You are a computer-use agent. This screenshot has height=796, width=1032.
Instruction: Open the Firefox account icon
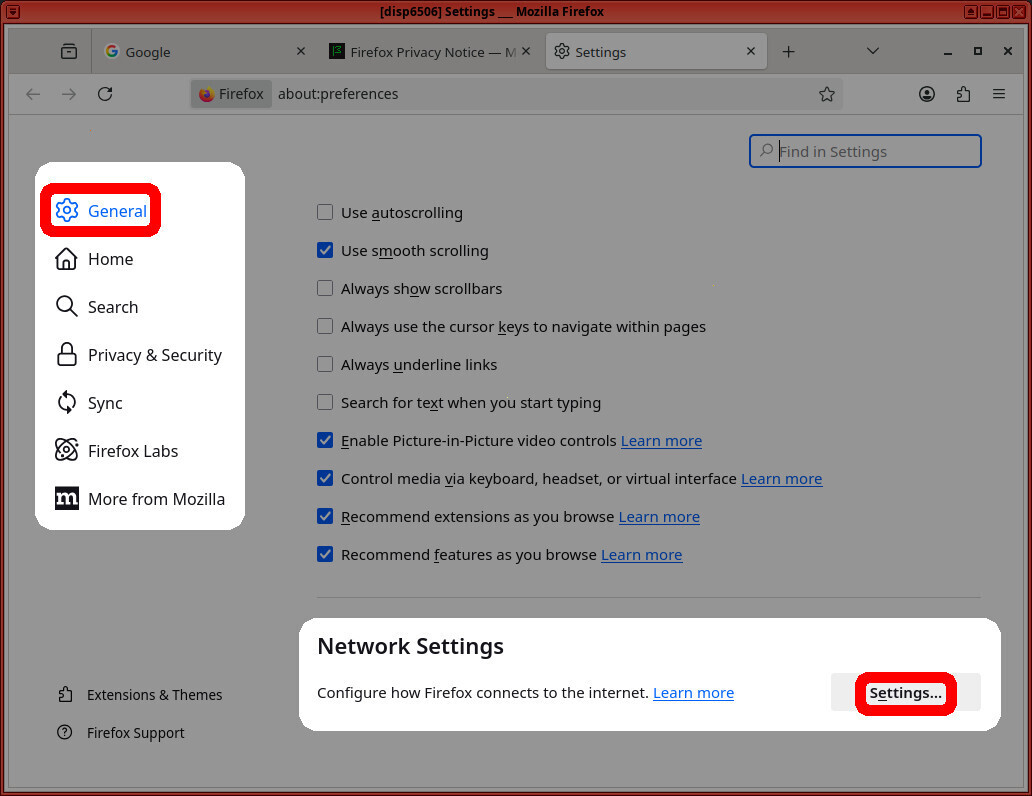coord(927,94)
